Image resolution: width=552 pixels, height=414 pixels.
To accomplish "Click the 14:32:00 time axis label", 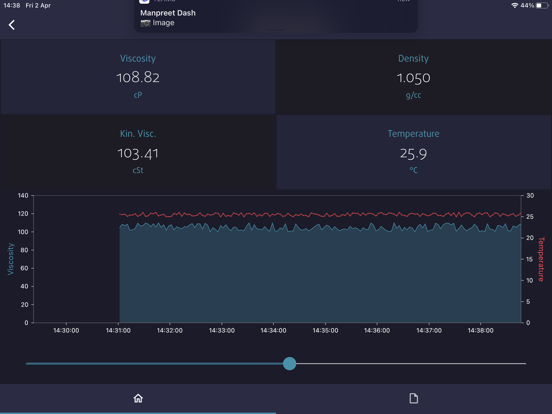I will pos(170,331).
